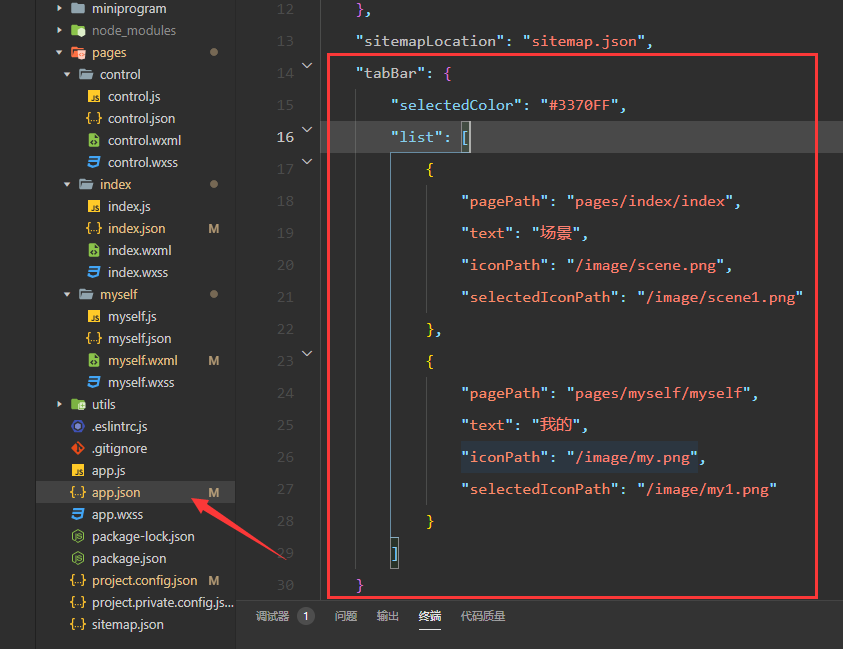Switch to the 代码质量 tab
The width and height of the screenshot is (843, 649).
tap(483, 616)
